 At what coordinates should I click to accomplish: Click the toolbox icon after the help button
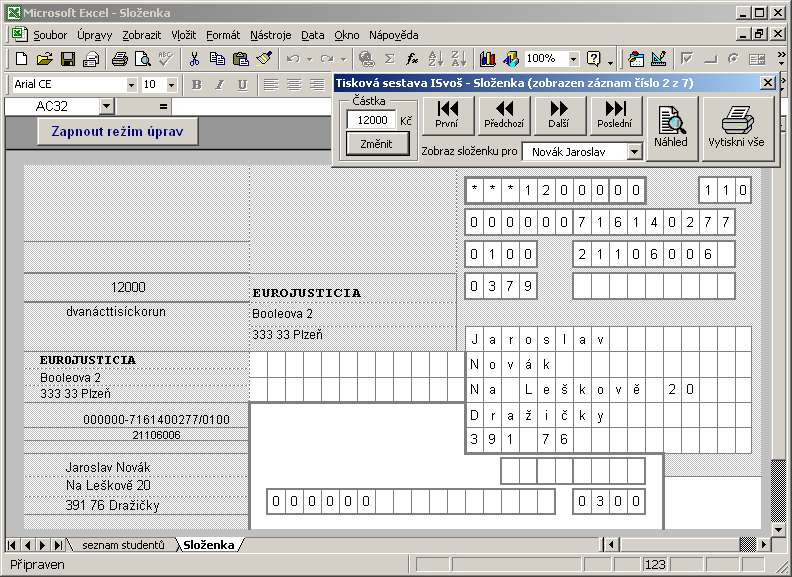[636, 59]
